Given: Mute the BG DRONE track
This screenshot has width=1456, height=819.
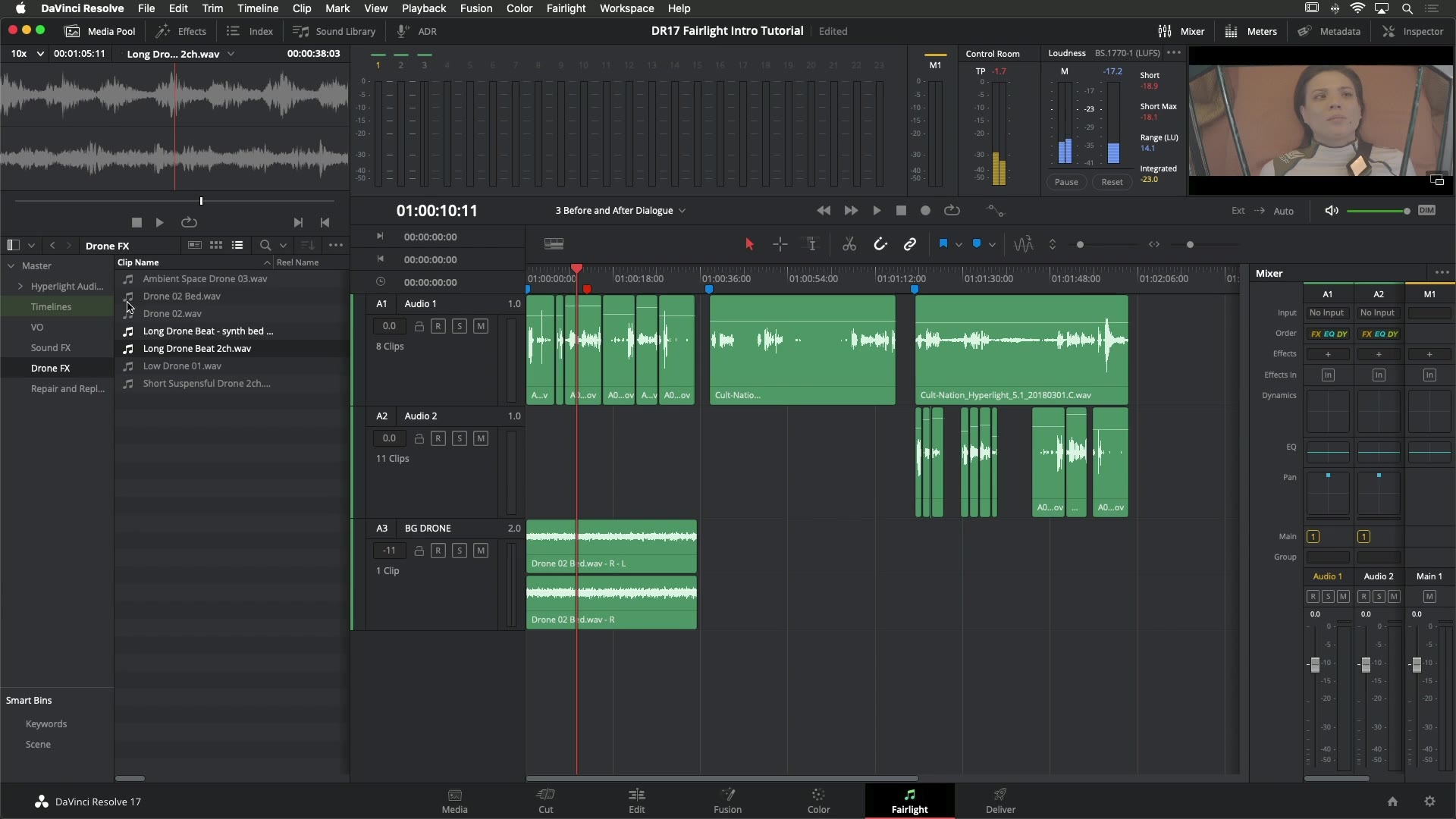Looking at the screenshot, I should 481,551.
